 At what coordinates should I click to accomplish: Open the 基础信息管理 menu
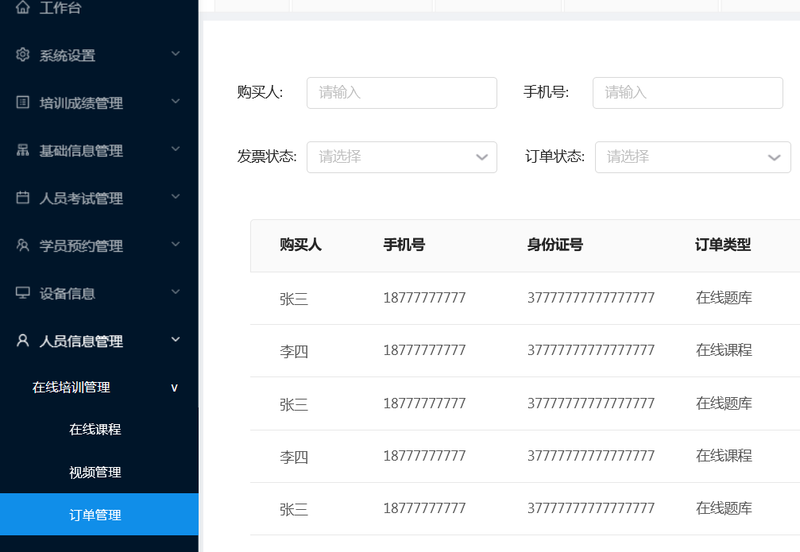81,150
